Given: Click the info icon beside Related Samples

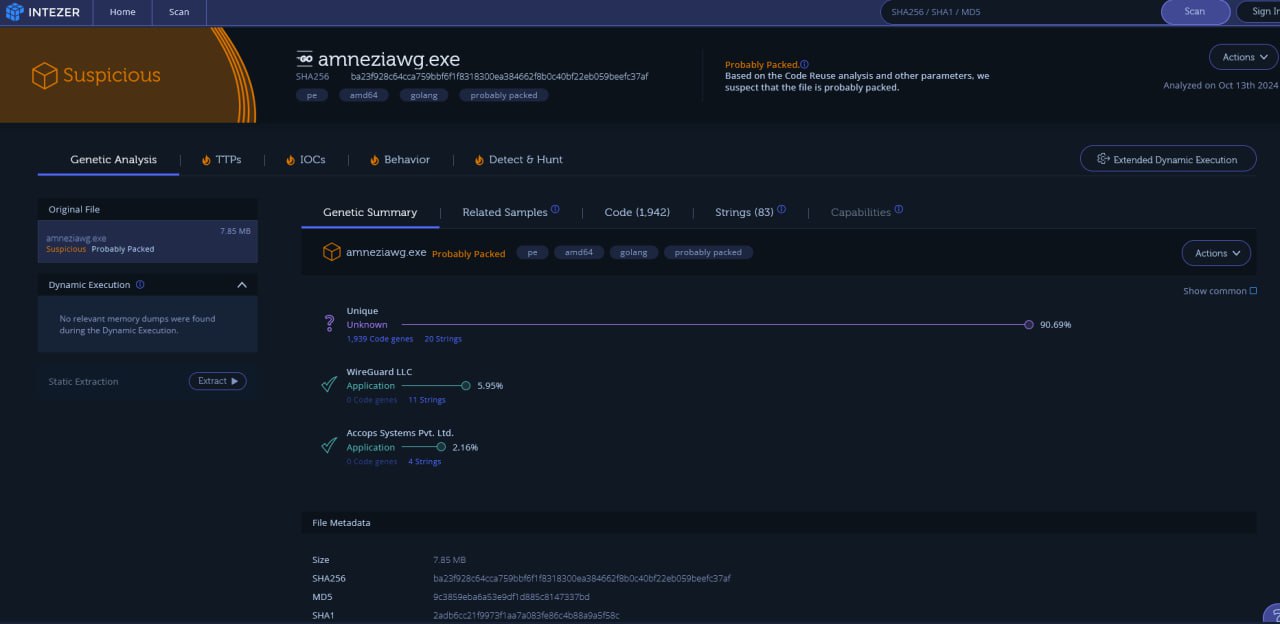Looking at the screenshot, I should (x=555, y=210).
